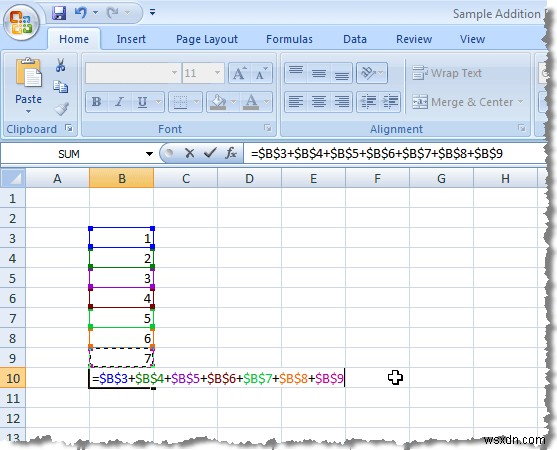Save the workbook via Quick Access icon
This screenshot has width=557, height=450.
[59, 13]
